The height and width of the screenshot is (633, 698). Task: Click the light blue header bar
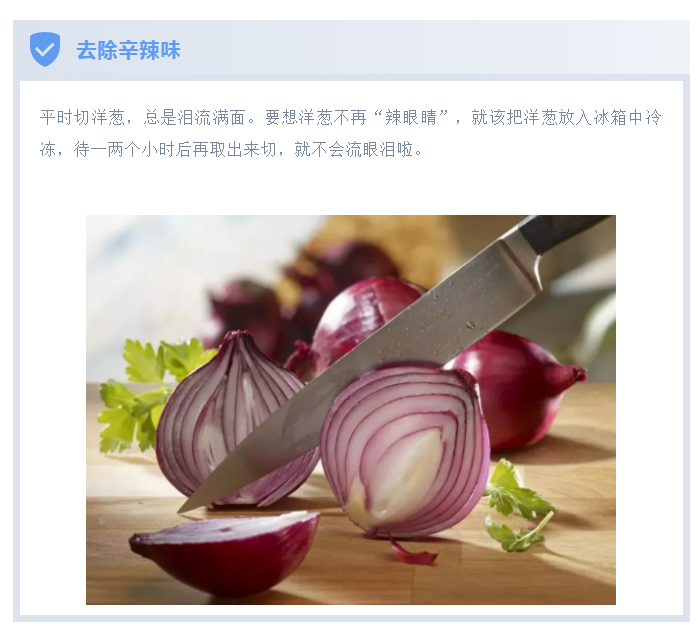click(352, 48)
